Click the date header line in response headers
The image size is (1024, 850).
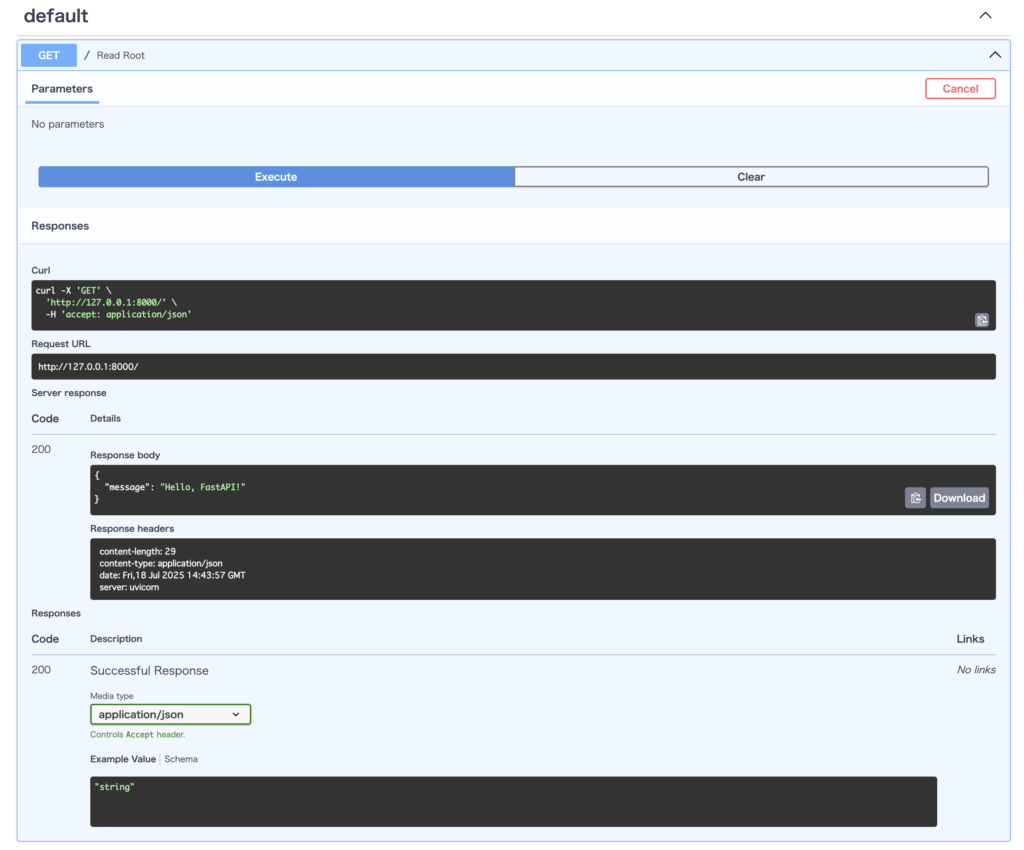coord(172,575)
